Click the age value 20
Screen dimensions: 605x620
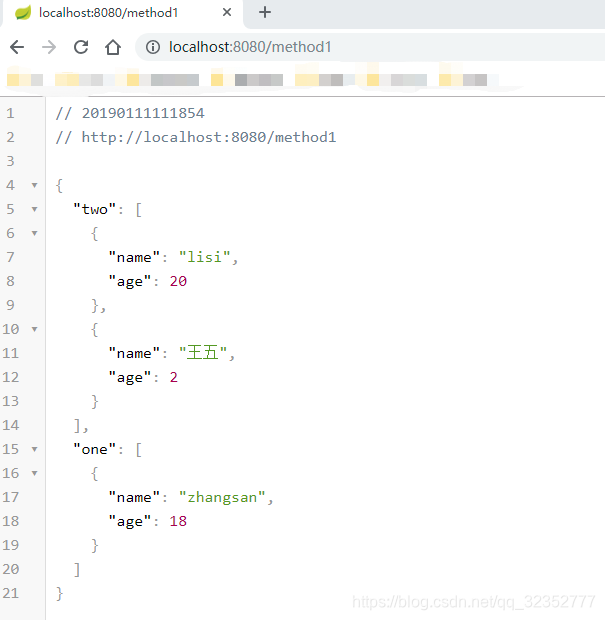(178, 281)
